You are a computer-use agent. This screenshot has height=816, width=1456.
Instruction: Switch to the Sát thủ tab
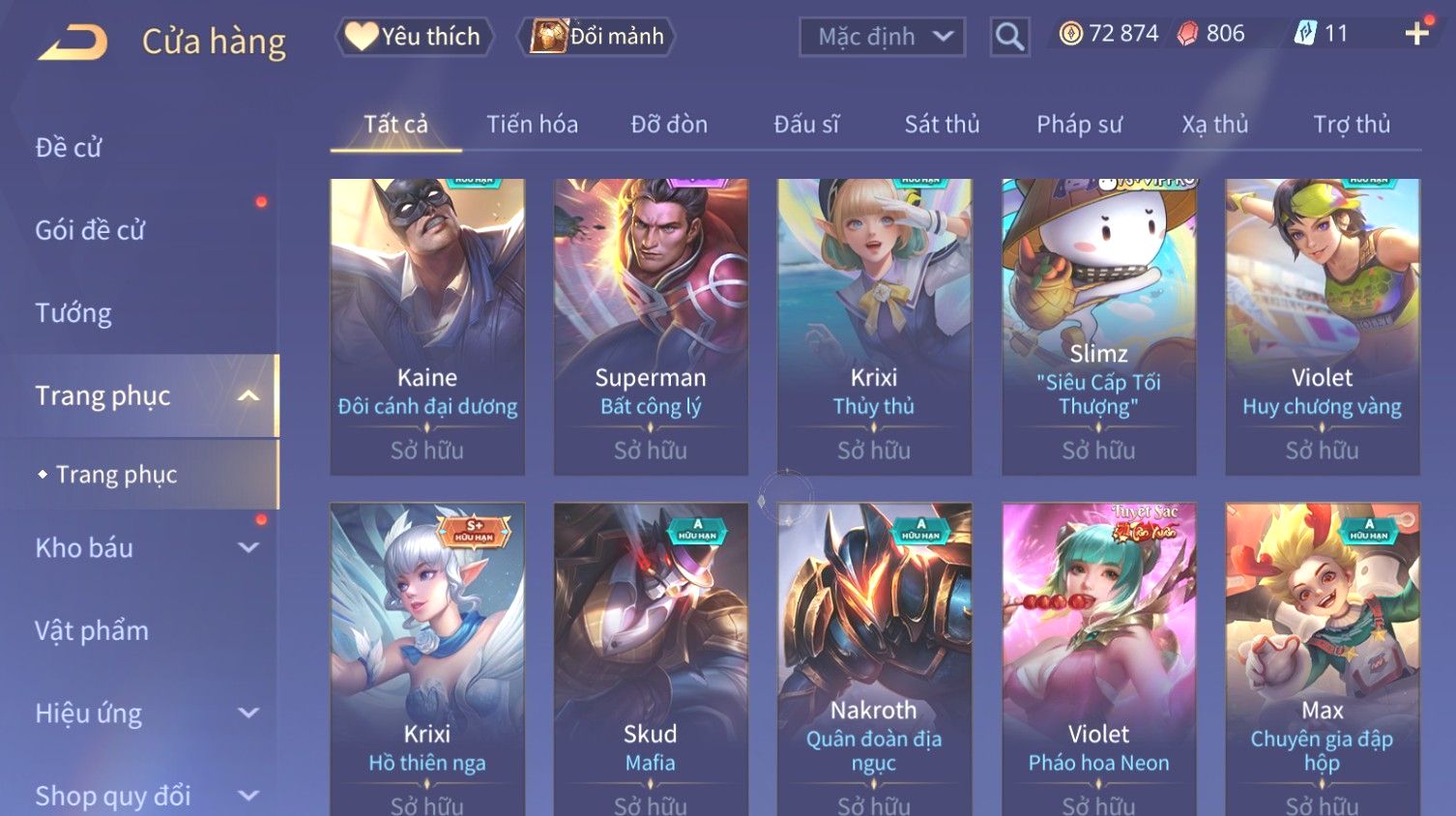tap(942, 125)
